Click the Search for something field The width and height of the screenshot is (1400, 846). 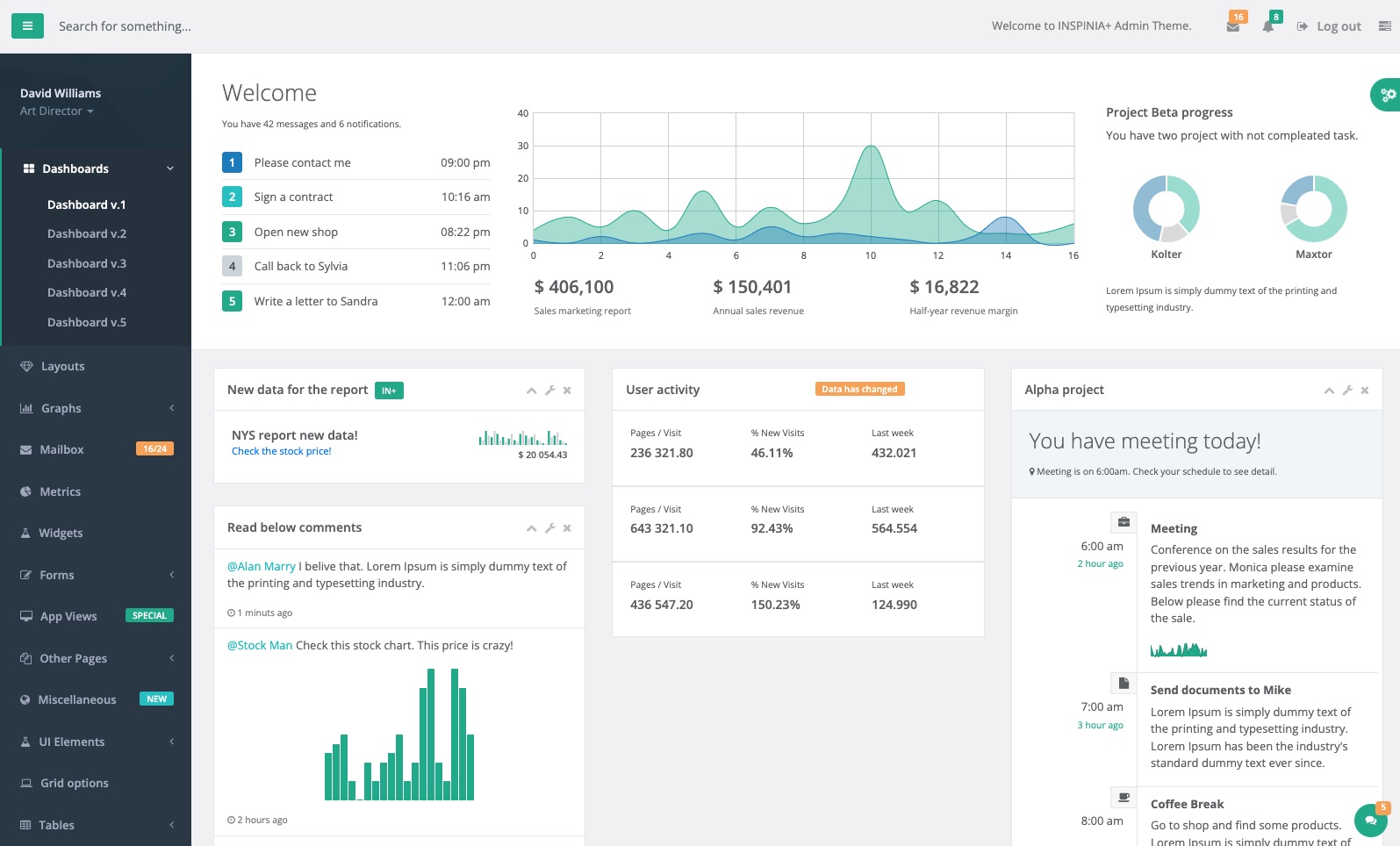click(x=125, y=26)
